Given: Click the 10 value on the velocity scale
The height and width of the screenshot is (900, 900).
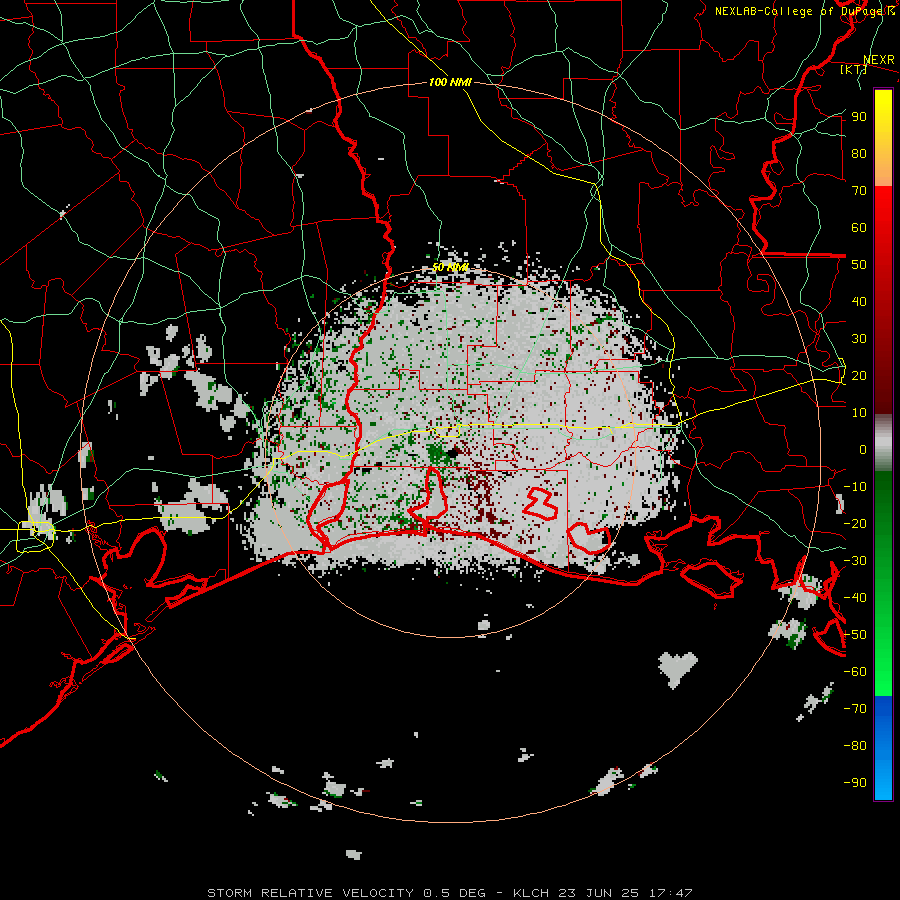Looking at the screenshot, I should [x=859, y=413].
